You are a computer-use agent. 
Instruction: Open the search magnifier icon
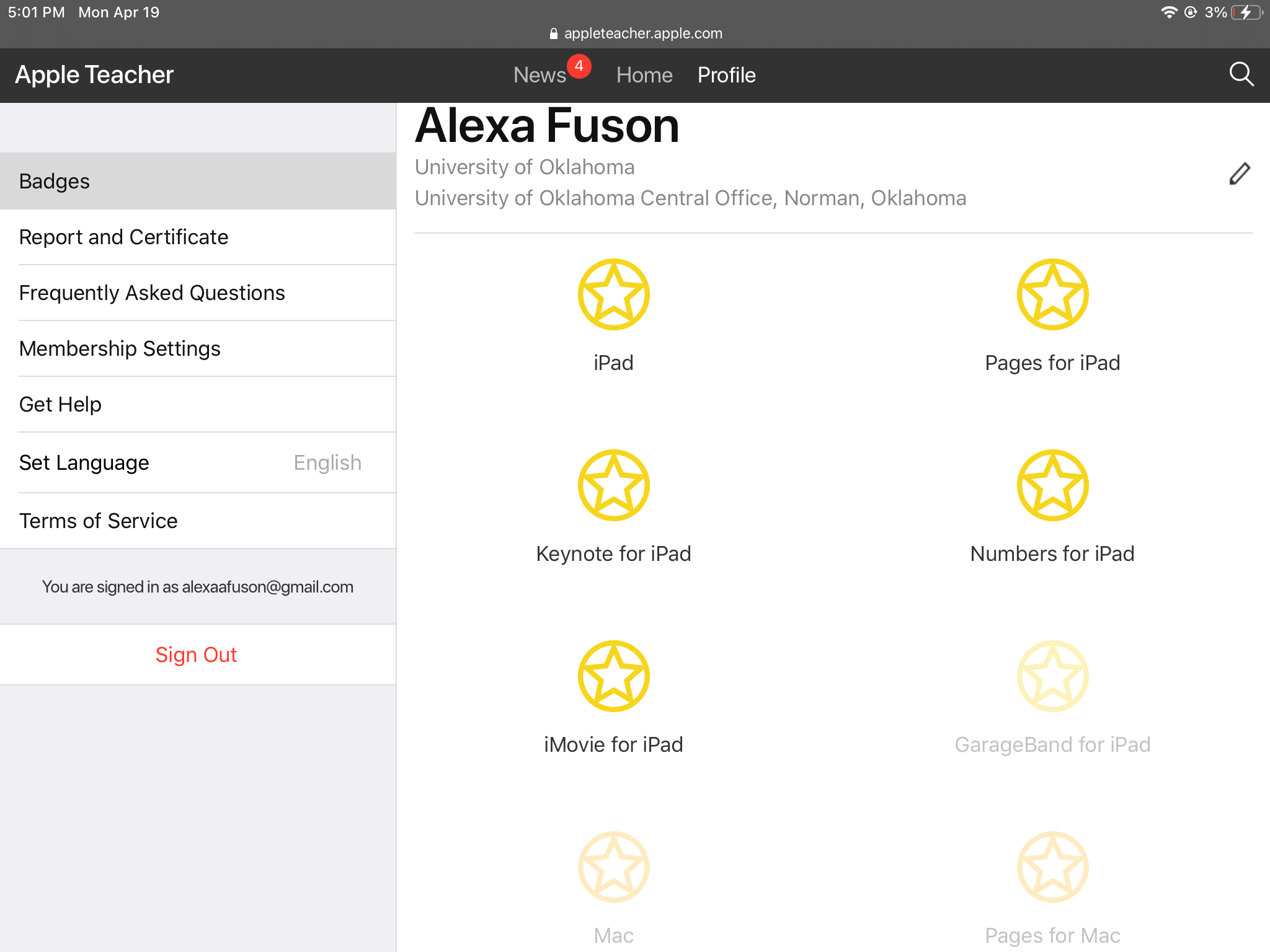click(1241, 74)
